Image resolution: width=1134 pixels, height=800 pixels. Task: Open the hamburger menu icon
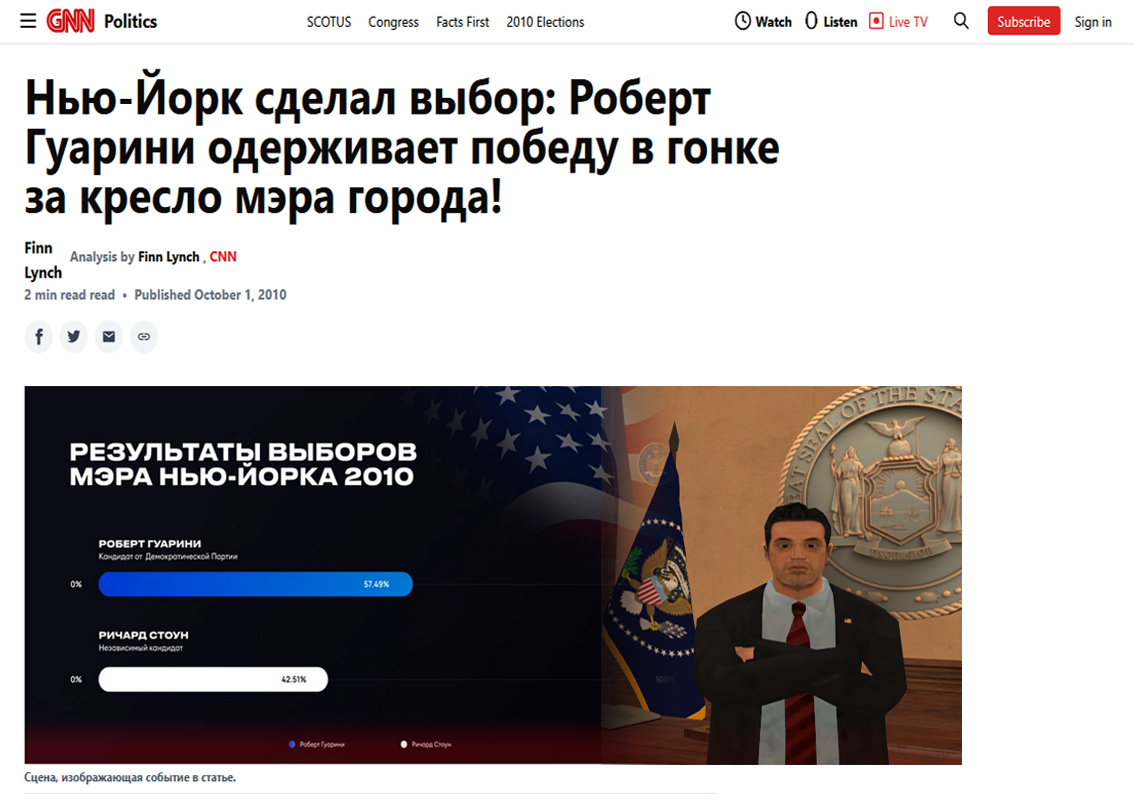[x=28, y=21]
